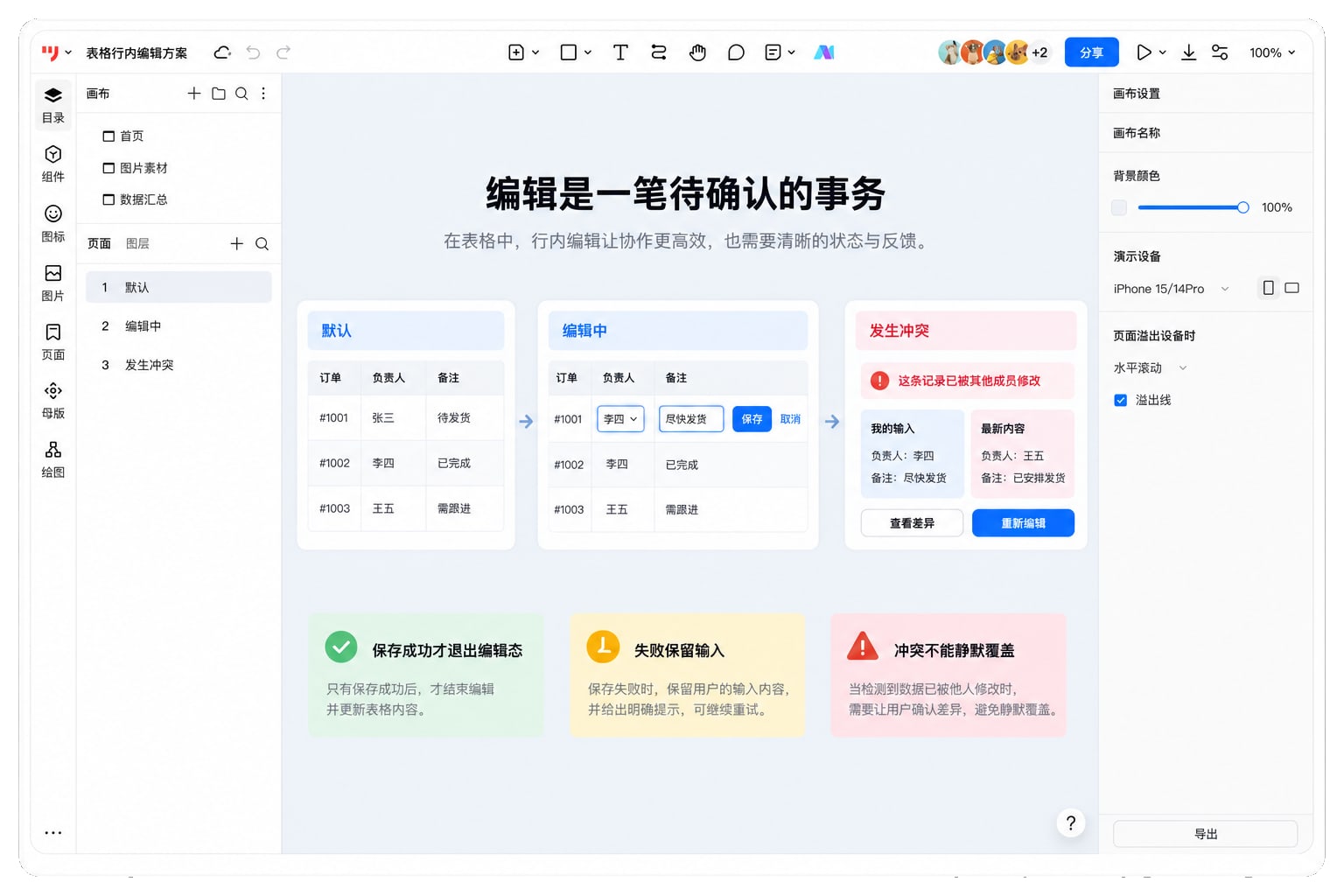Image resolution: width=1344 pixels, height=896 pixels.
Task: Open the 绘图 drawing panel
Action: [x=53, y=458]
